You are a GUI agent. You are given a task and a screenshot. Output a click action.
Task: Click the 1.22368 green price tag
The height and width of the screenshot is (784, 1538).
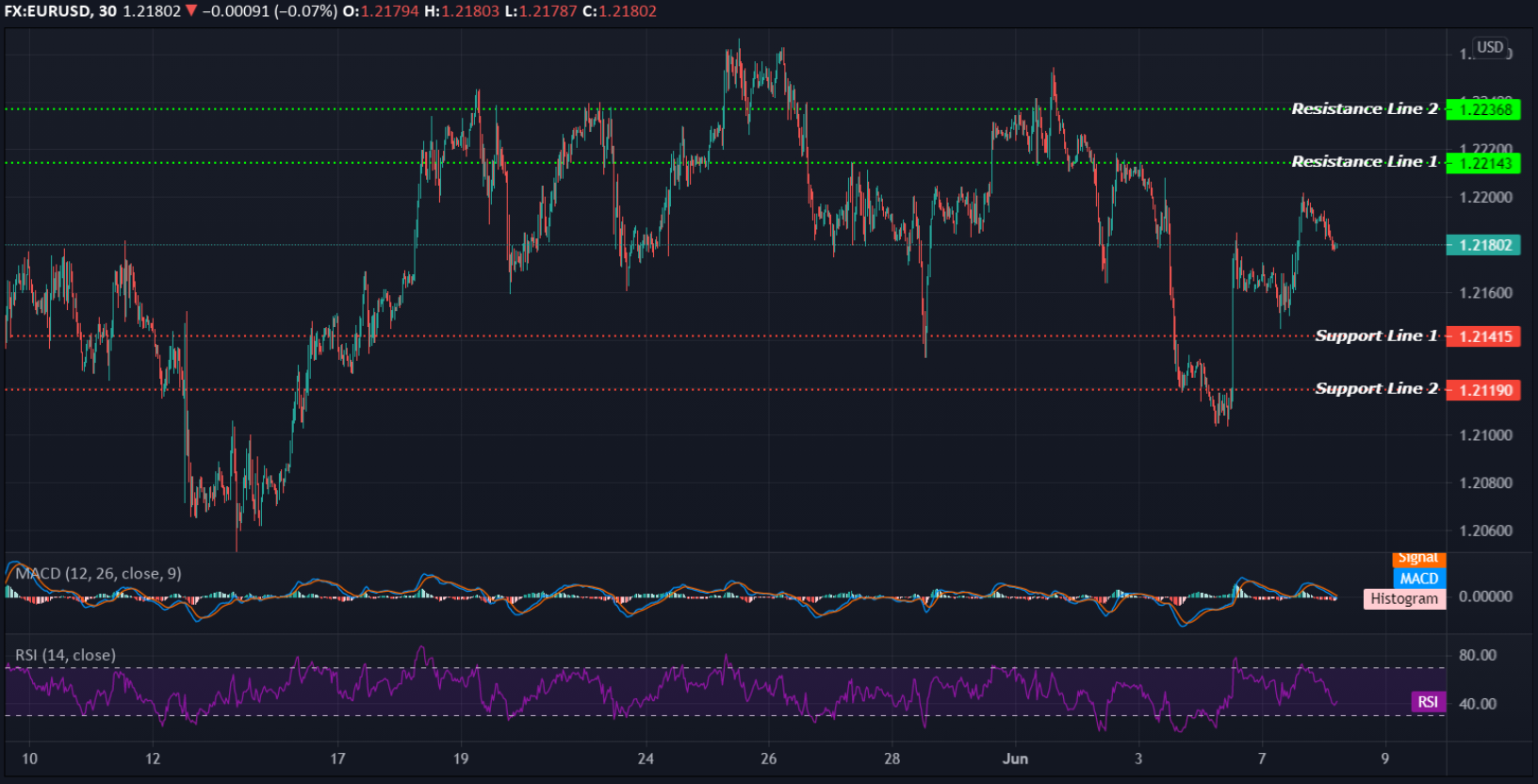click(x=1483, y=109)
